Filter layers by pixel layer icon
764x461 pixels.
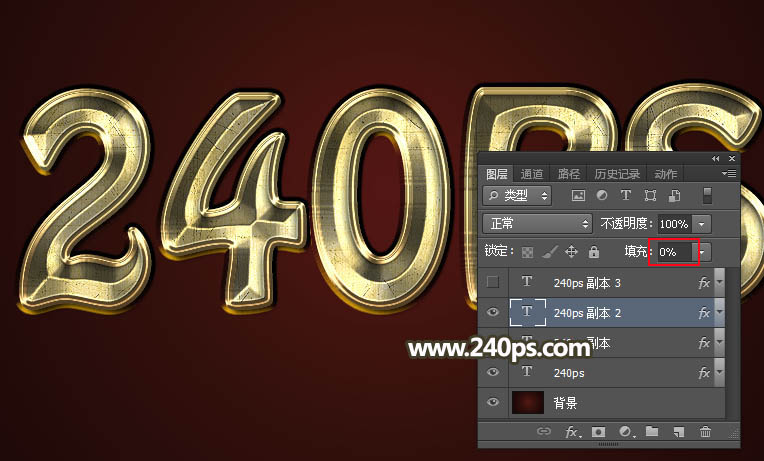click(x=578, y=196)
